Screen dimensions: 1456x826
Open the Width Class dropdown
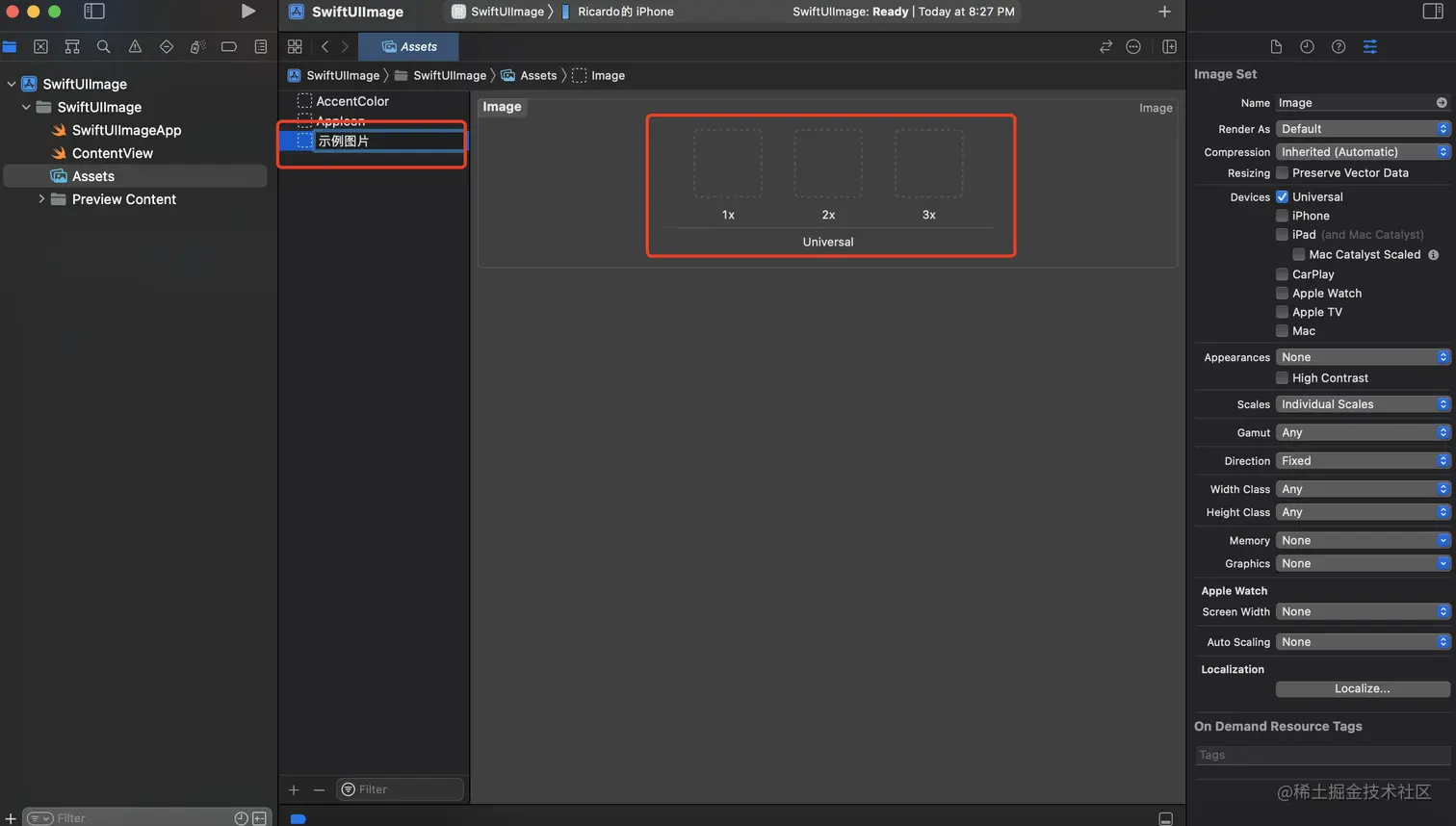[x=1363, y=489]
